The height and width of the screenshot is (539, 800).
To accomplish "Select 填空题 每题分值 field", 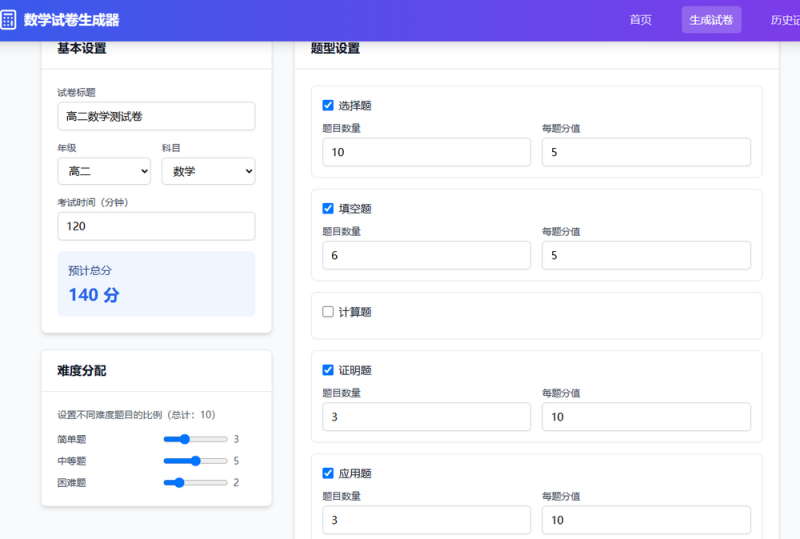I will 646,255.
